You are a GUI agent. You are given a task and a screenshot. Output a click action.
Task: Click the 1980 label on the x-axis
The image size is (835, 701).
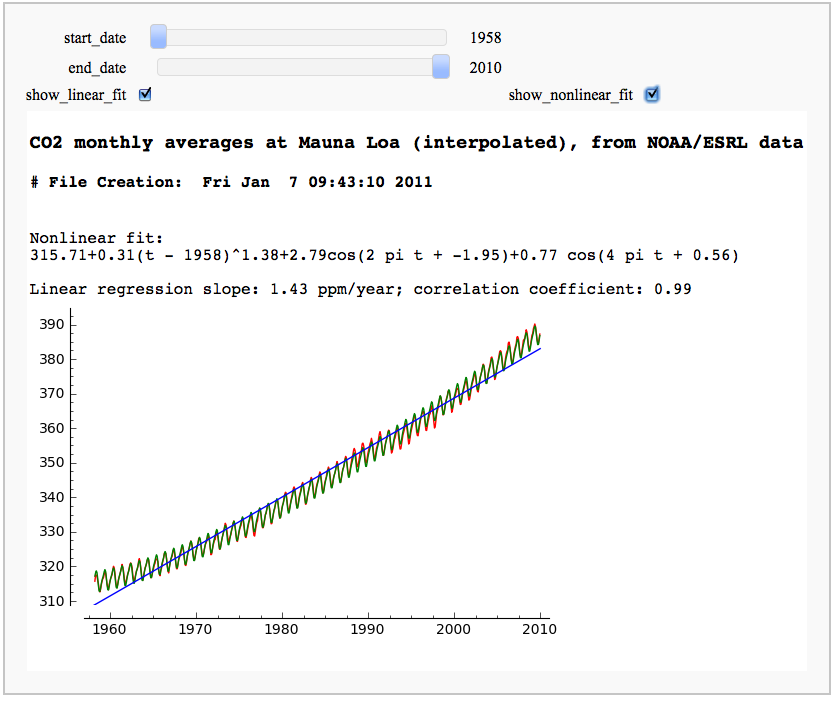point(282,630)
